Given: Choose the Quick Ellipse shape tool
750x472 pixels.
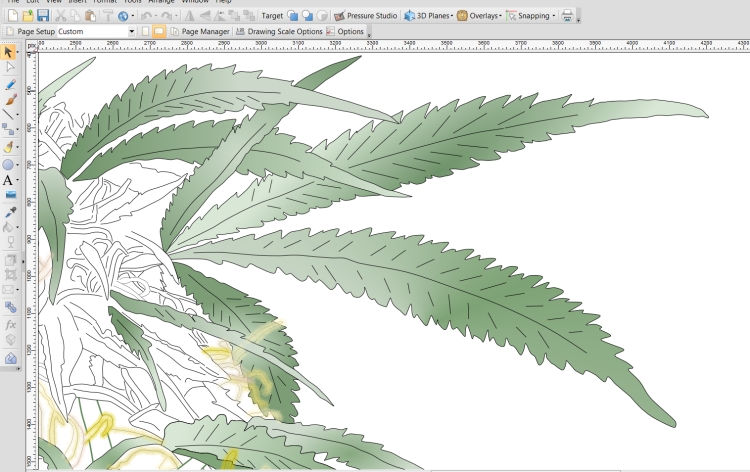Looking at the screenshot, I should click(x=9, y=164).
